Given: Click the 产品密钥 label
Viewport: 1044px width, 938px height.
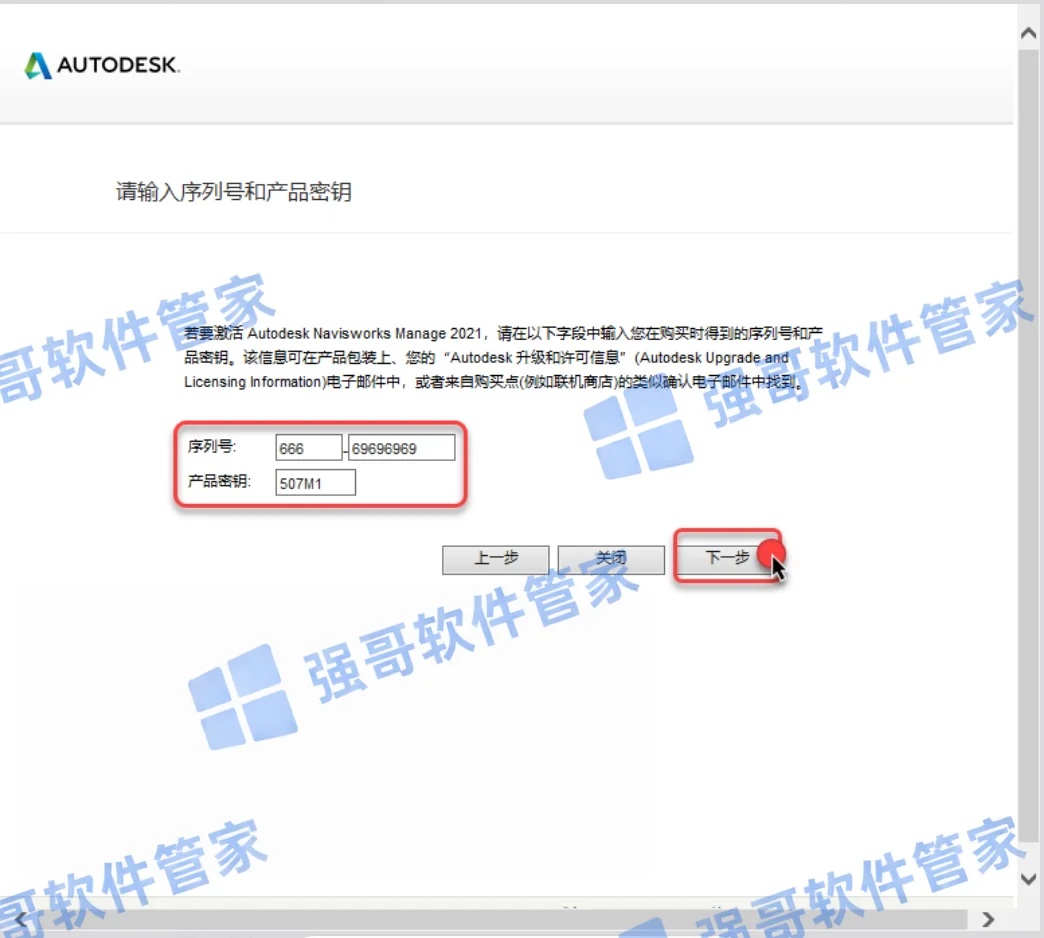Looking at the screenshot, I should click(219, 481).
